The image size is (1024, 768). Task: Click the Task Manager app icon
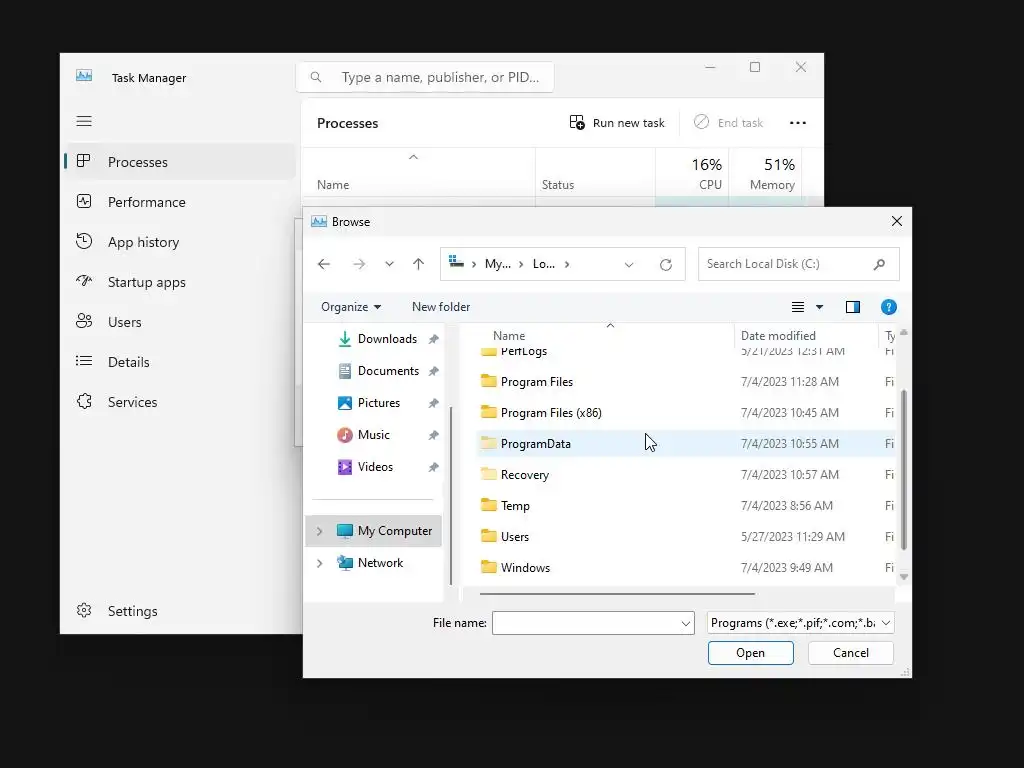pyautogui.click(x=84, y=76)
